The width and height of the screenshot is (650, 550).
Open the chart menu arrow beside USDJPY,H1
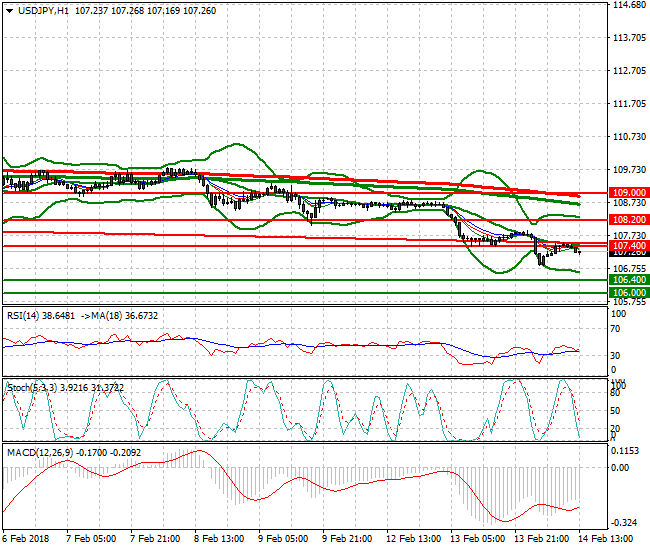coord(9,9)
